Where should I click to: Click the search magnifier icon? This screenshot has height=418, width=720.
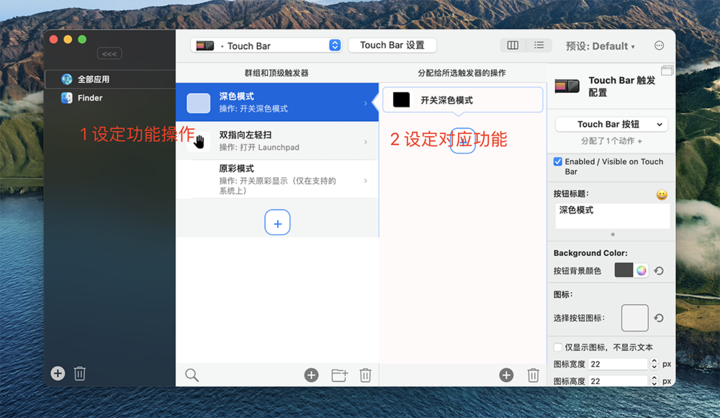[x=192, y=375]
